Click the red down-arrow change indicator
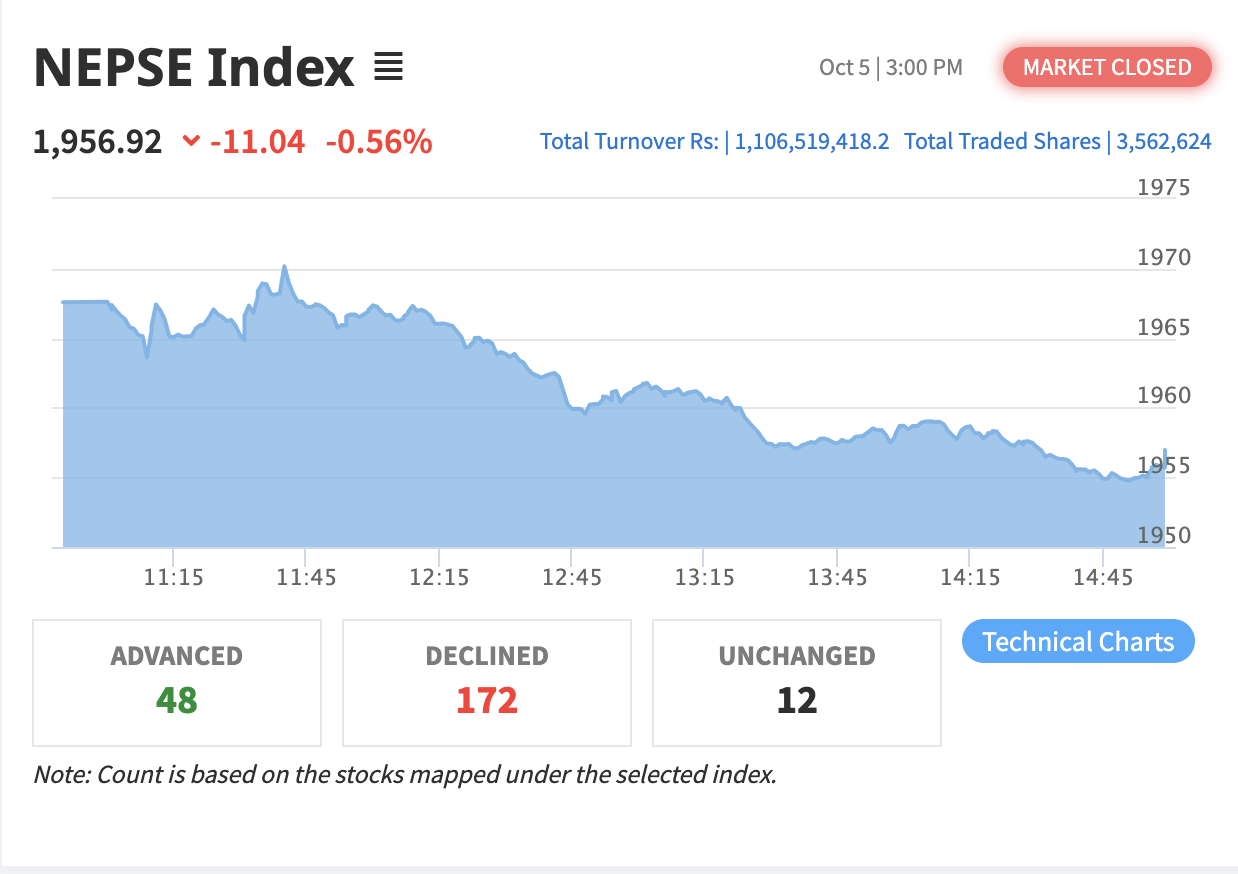 tap(191, 142)
